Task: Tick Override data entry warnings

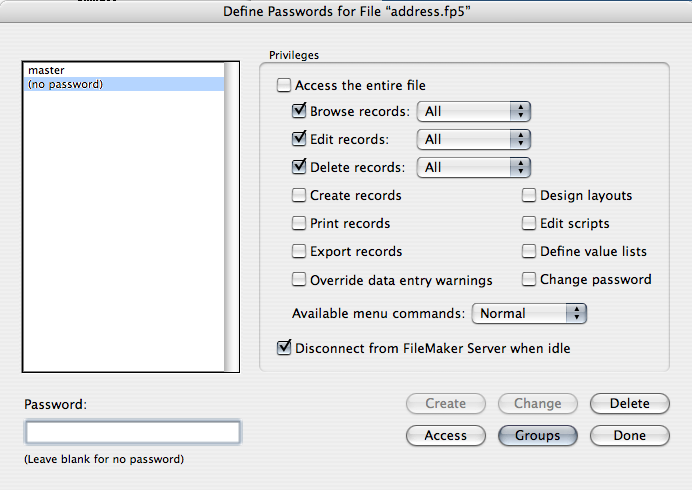Action: click(x=299, y=280)
